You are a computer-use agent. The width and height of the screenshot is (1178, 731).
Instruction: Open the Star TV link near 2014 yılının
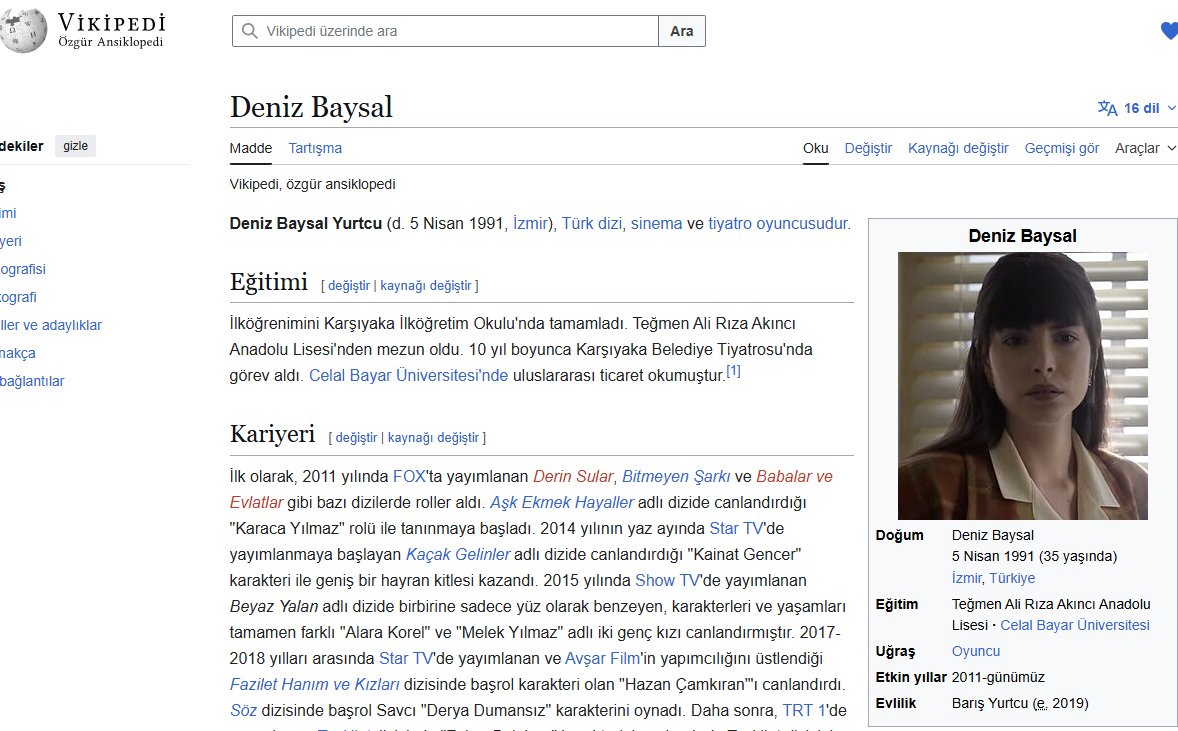736,528
